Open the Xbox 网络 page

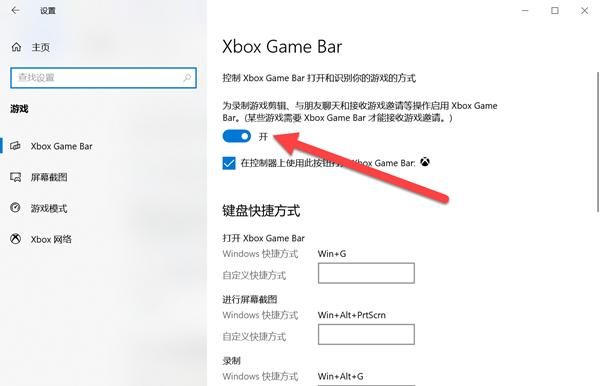(x=51, y=239)
